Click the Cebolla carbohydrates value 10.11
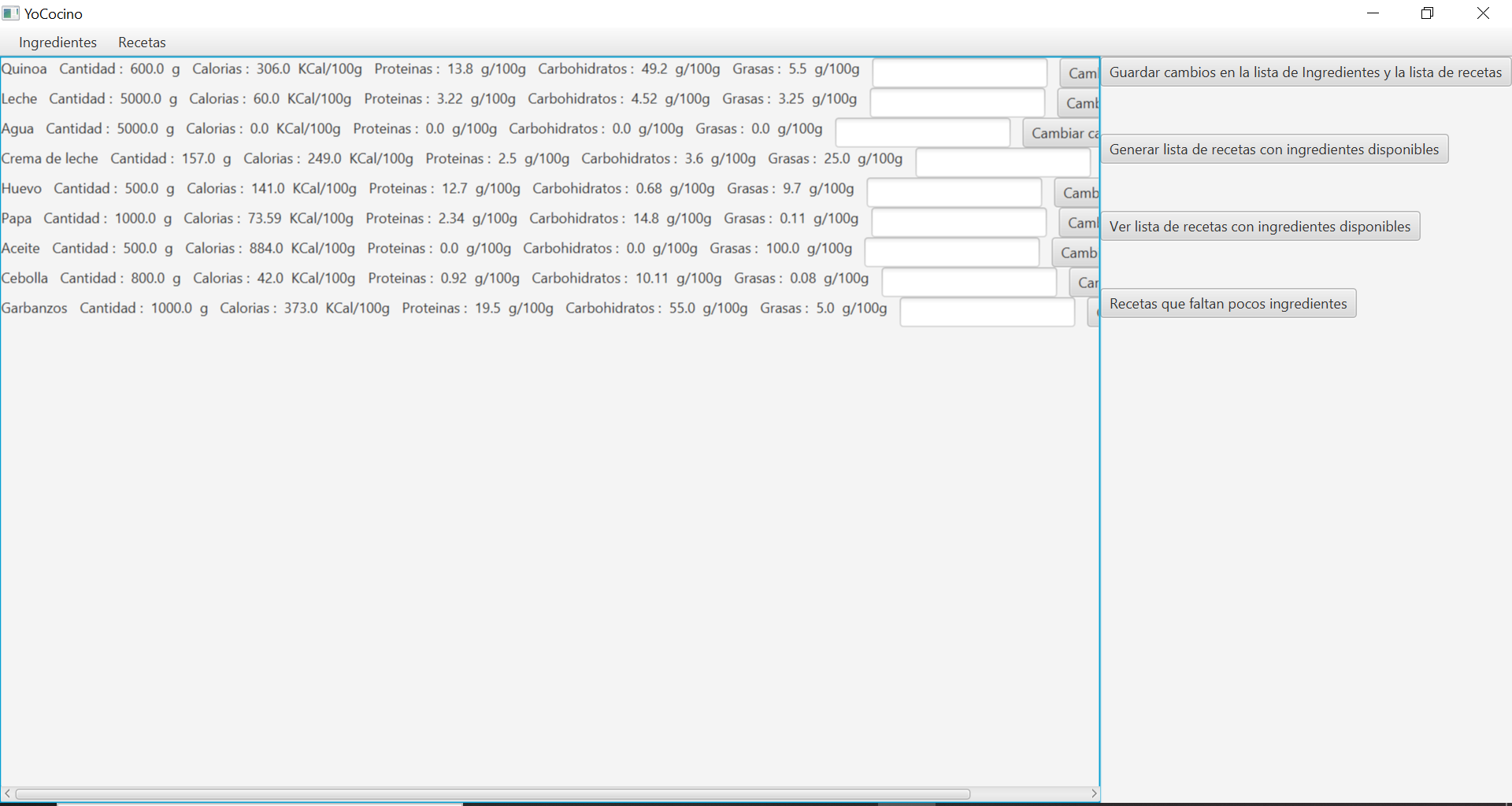This screenshot has height=806, width=1512. [x=652, y=279]
